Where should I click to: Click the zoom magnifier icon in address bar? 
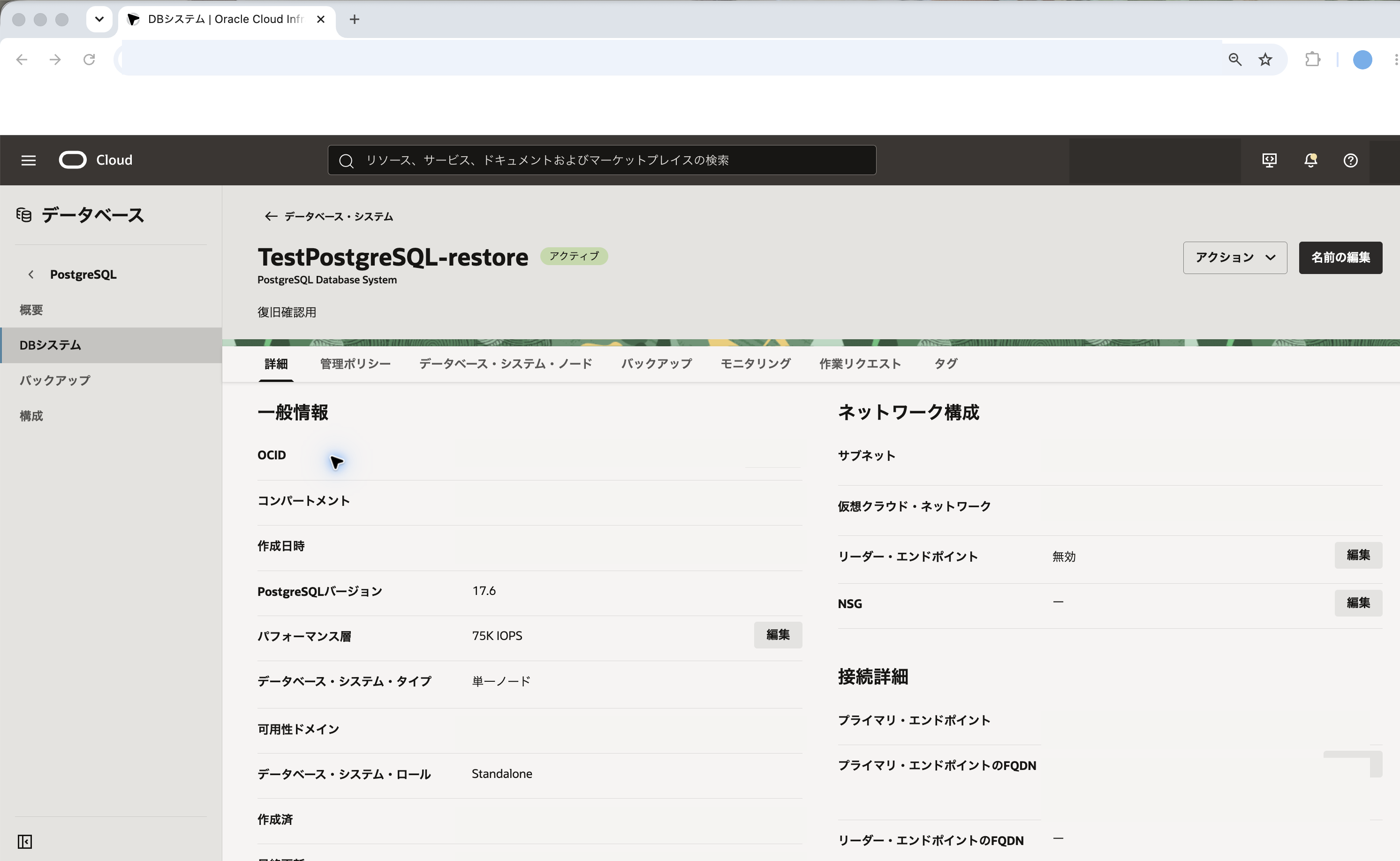(x=1234, y=59)
